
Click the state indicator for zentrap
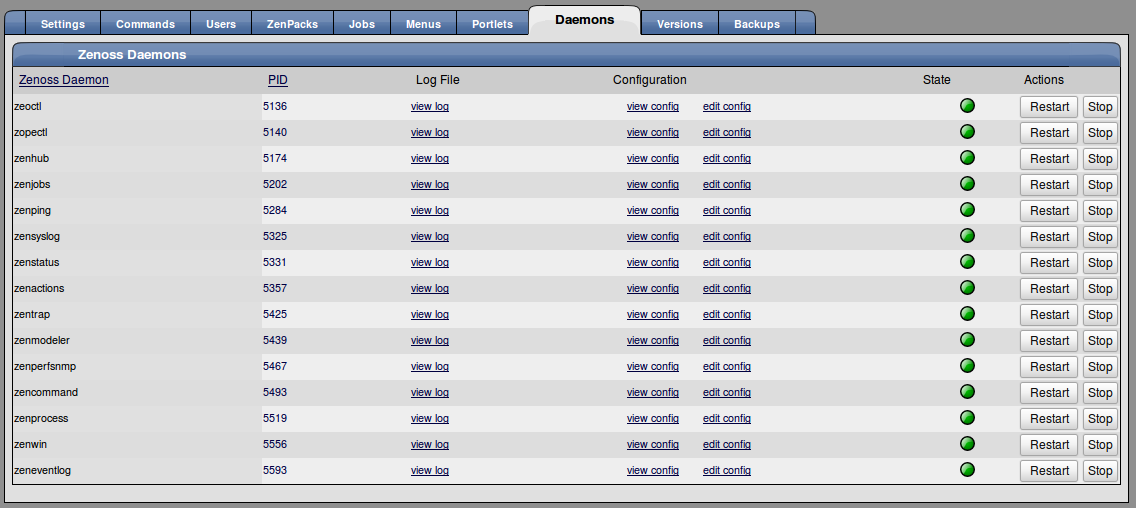[x=967, y=314]
